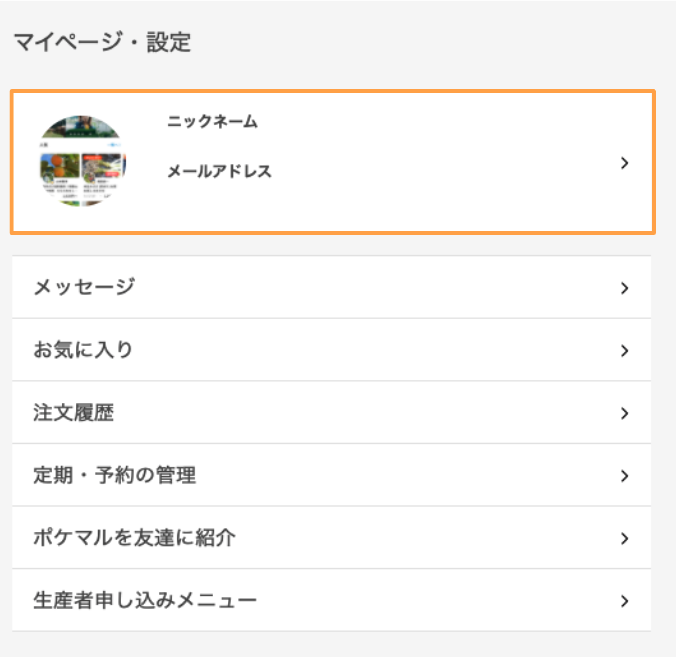Click blank area of お気に入り row

[x=375, y=350]
